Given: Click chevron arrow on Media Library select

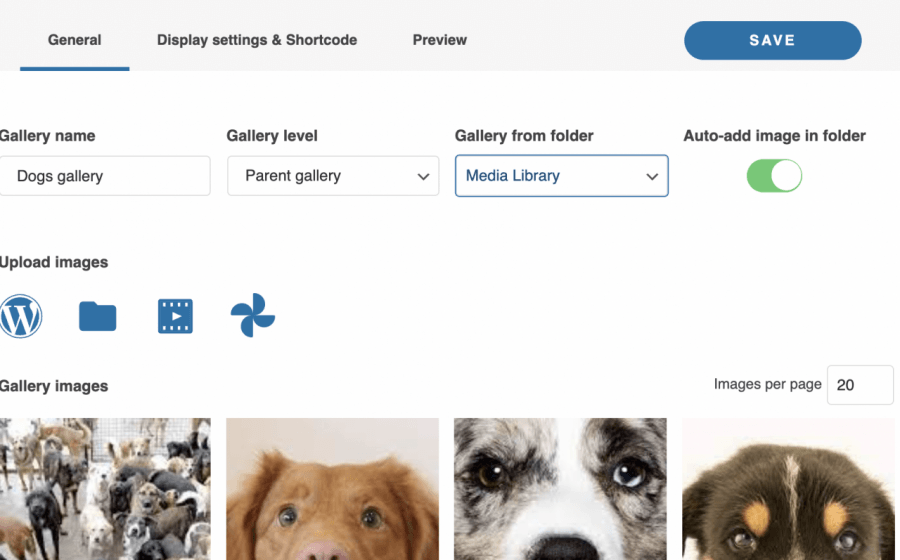Looking at the screenshot, I should (652, 177).
